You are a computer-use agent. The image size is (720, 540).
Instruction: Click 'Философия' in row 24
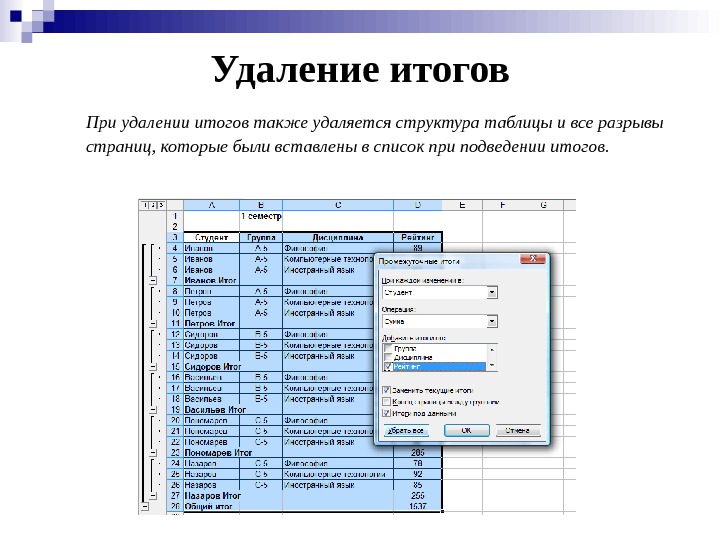coord(338,463)
